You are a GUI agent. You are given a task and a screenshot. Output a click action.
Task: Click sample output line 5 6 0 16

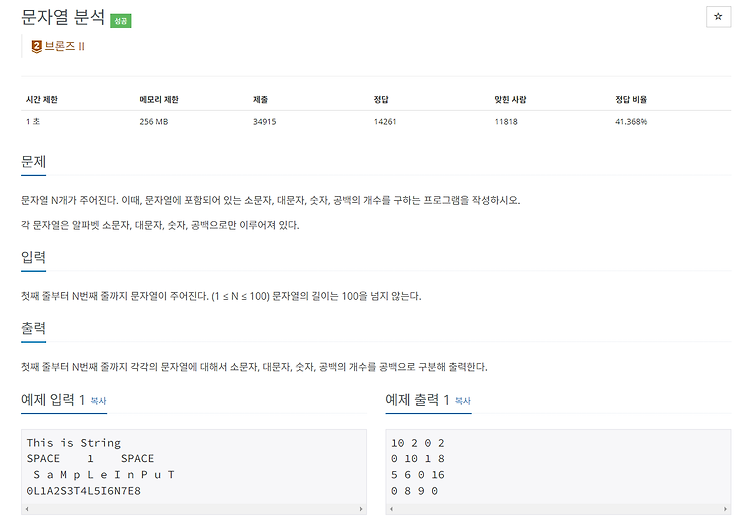(418, 475)
